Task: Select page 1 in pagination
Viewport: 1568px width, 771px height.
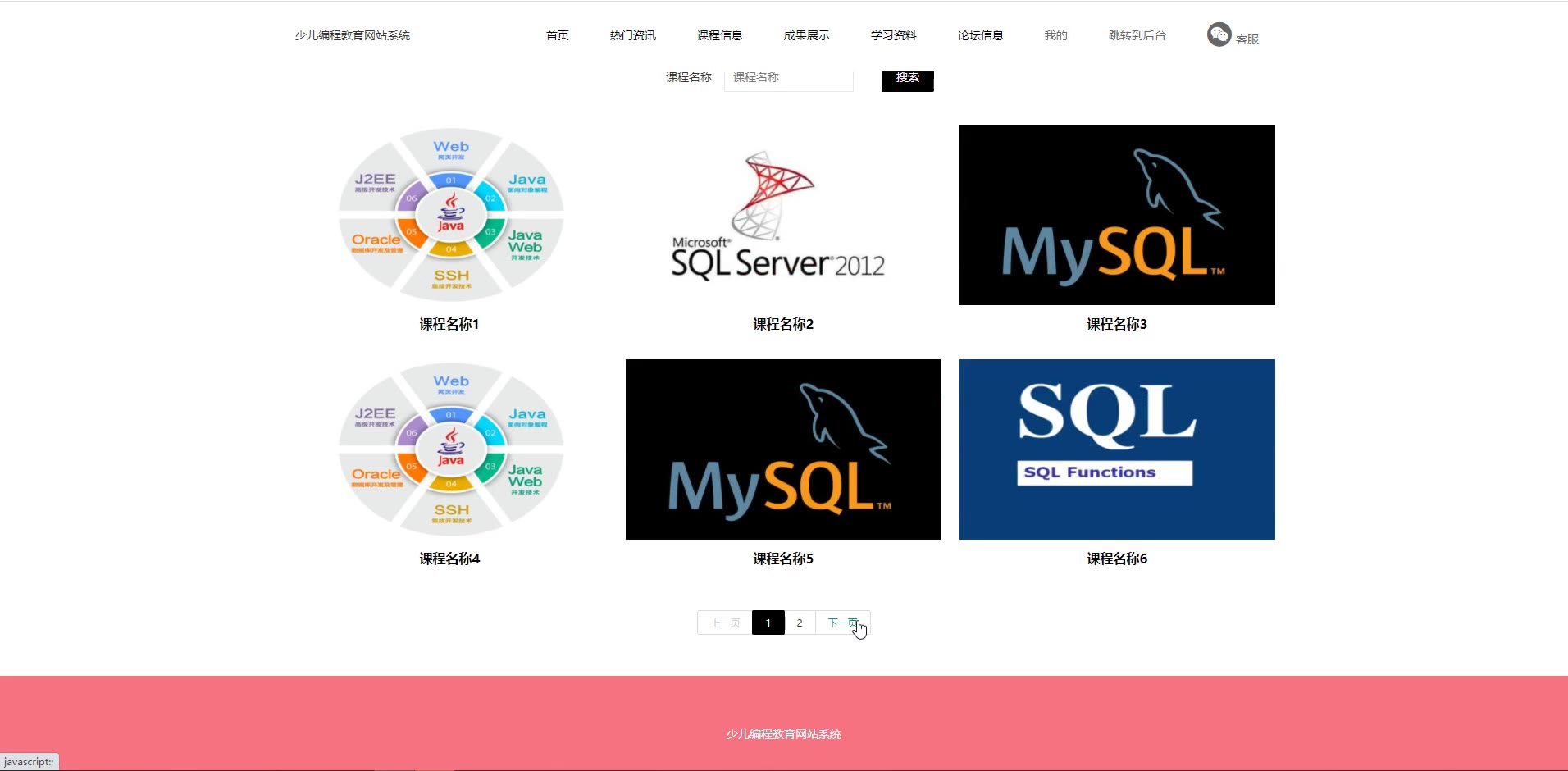Action: 768,623
